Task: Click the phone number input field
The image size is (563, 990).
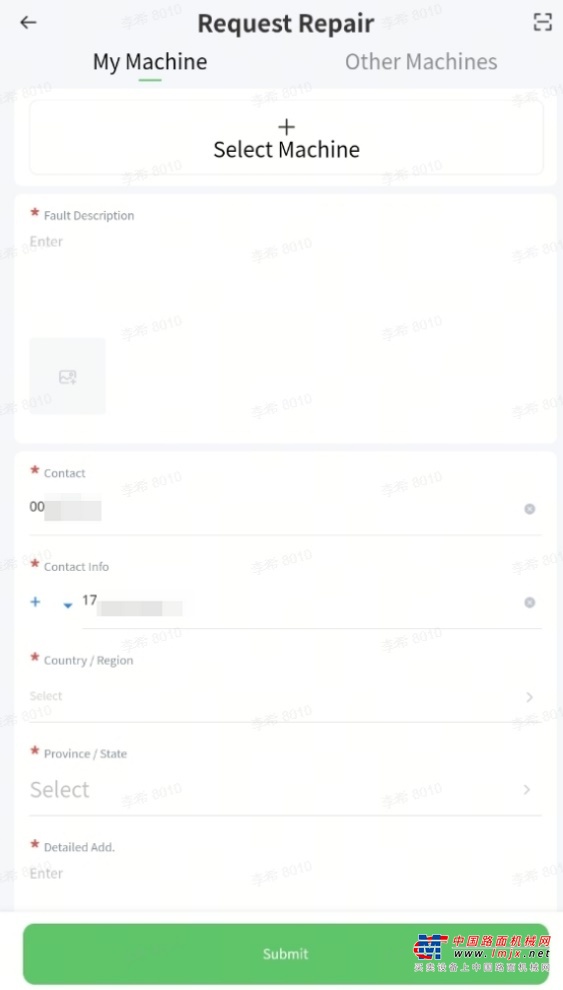Action: [x=302, y=602]
